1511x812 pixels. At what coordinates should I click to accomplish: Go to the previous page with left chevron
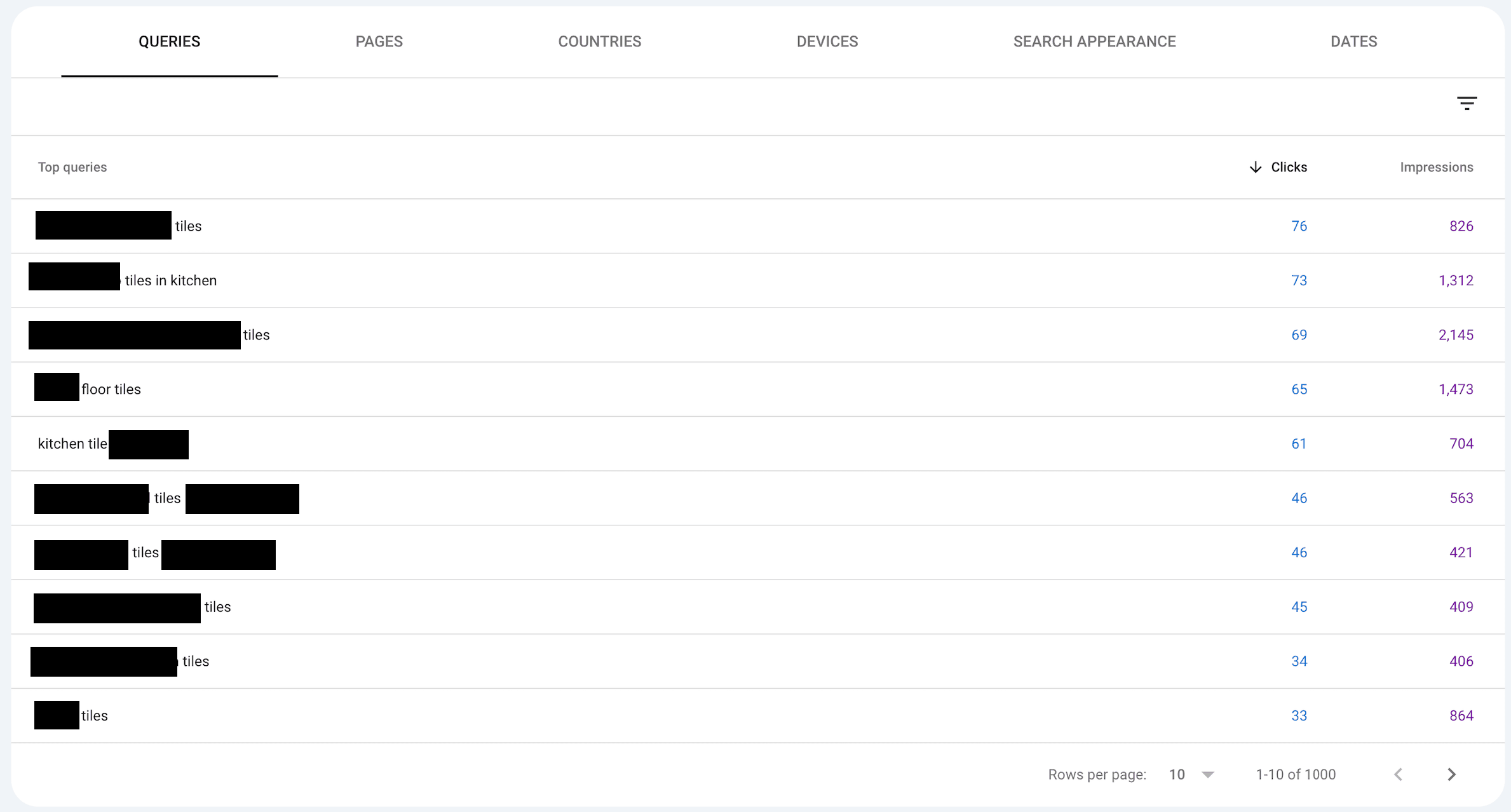(1398, 774)
